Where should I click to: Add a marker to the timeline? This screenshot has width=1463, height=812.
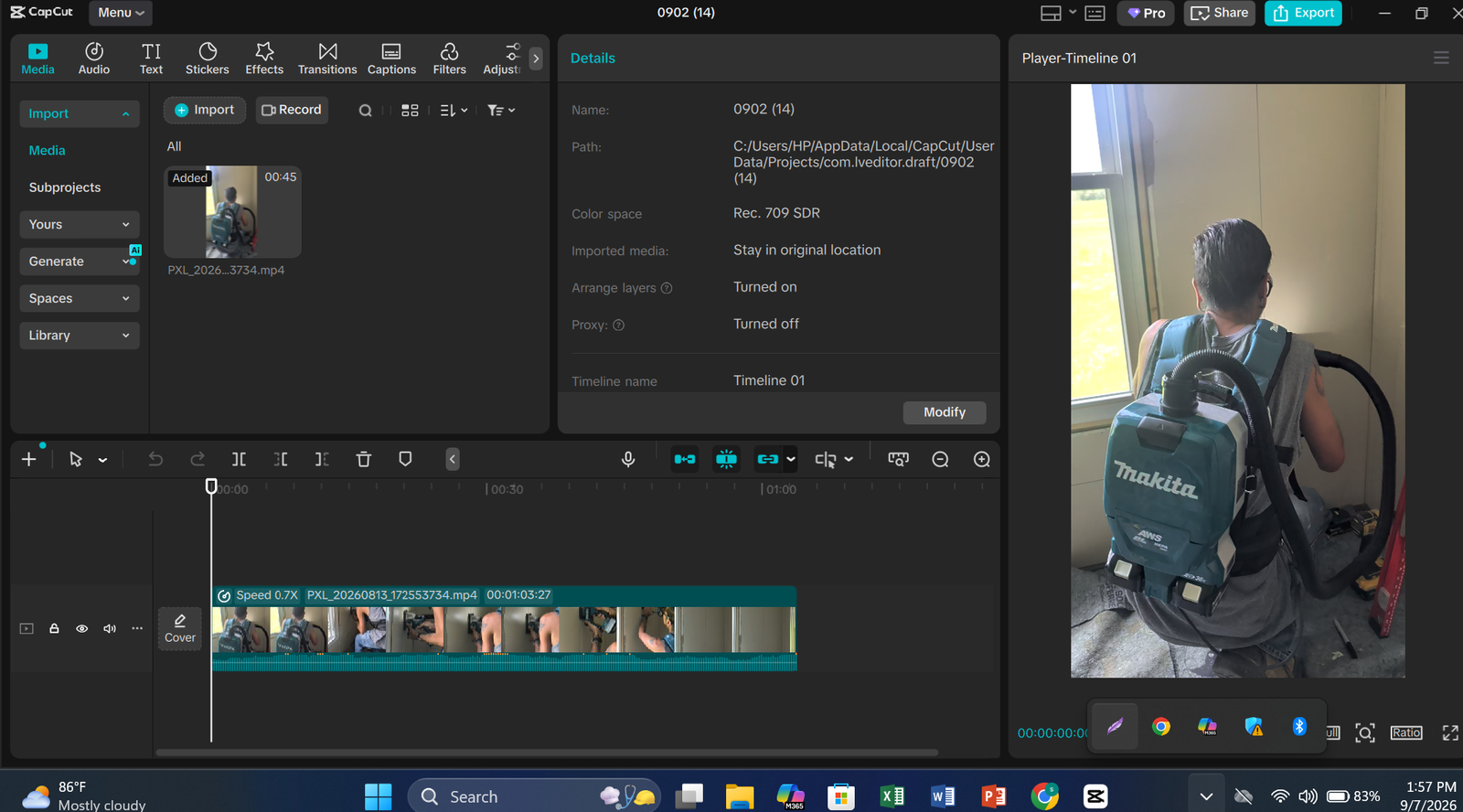(405, 459)
